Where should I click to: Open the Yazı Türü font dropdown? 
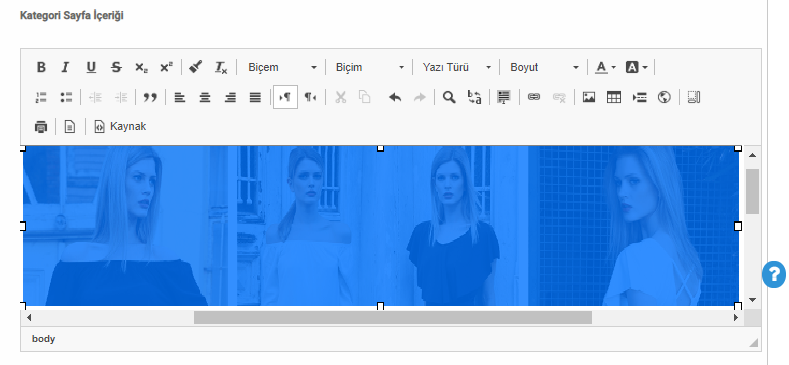tap(456, 67)
